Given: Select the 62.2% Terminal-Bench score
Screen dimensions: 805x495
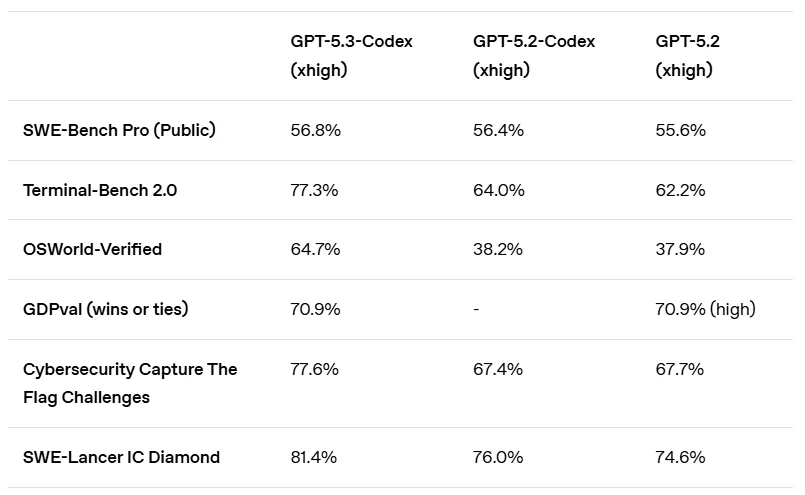Looking at the screenshot, I should tap(680, 190).
